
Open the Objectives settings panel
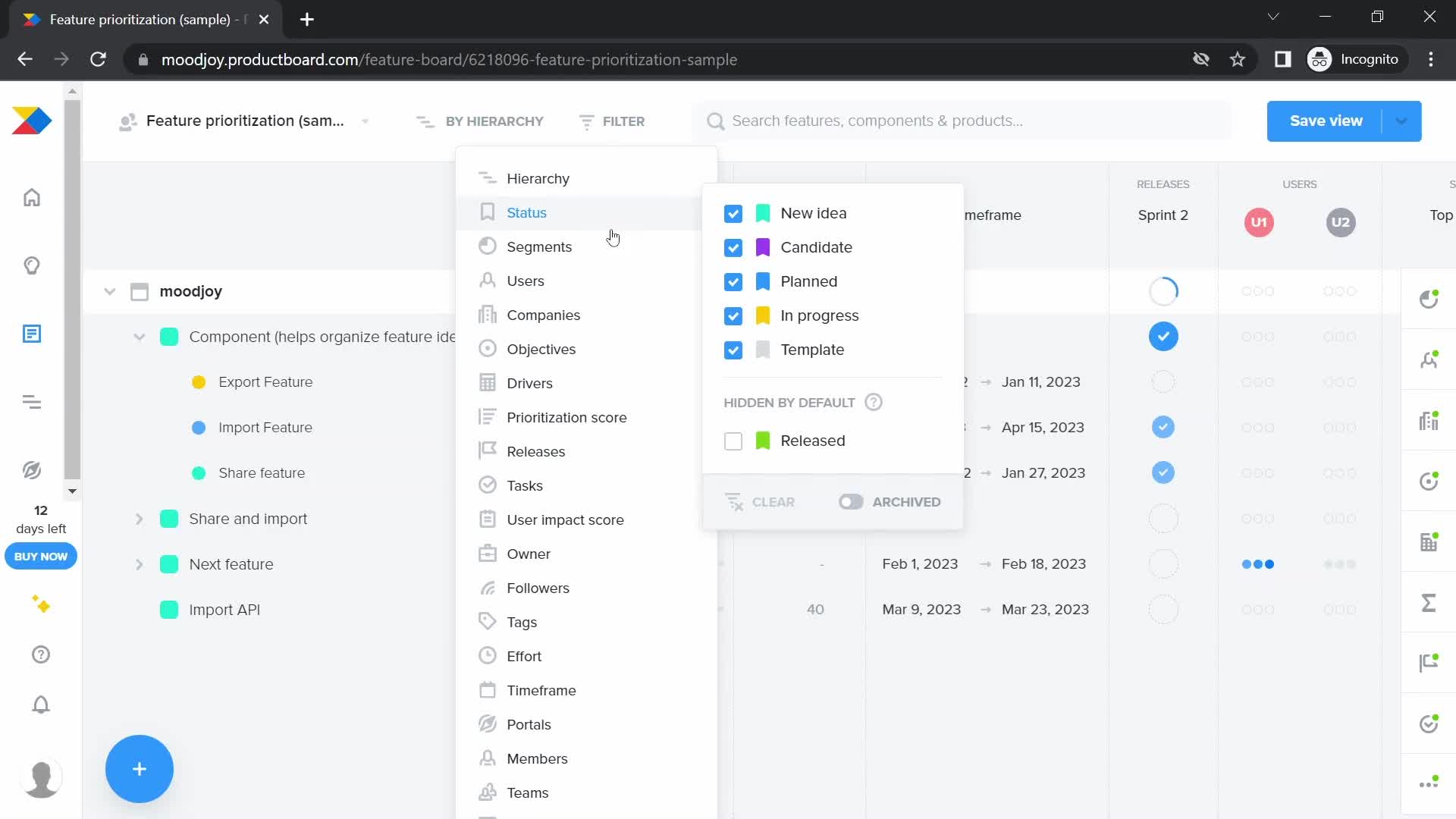(541, 349)
